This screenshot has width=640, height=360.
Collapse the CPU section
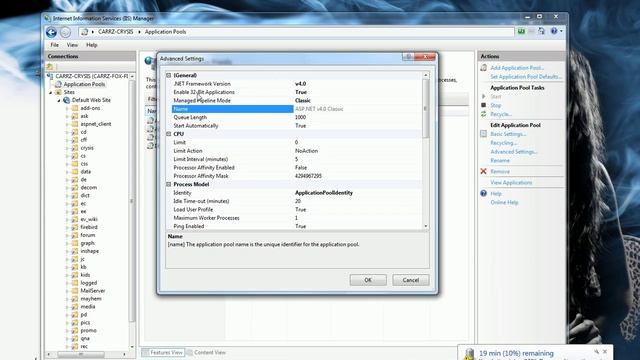pos(169,134)
